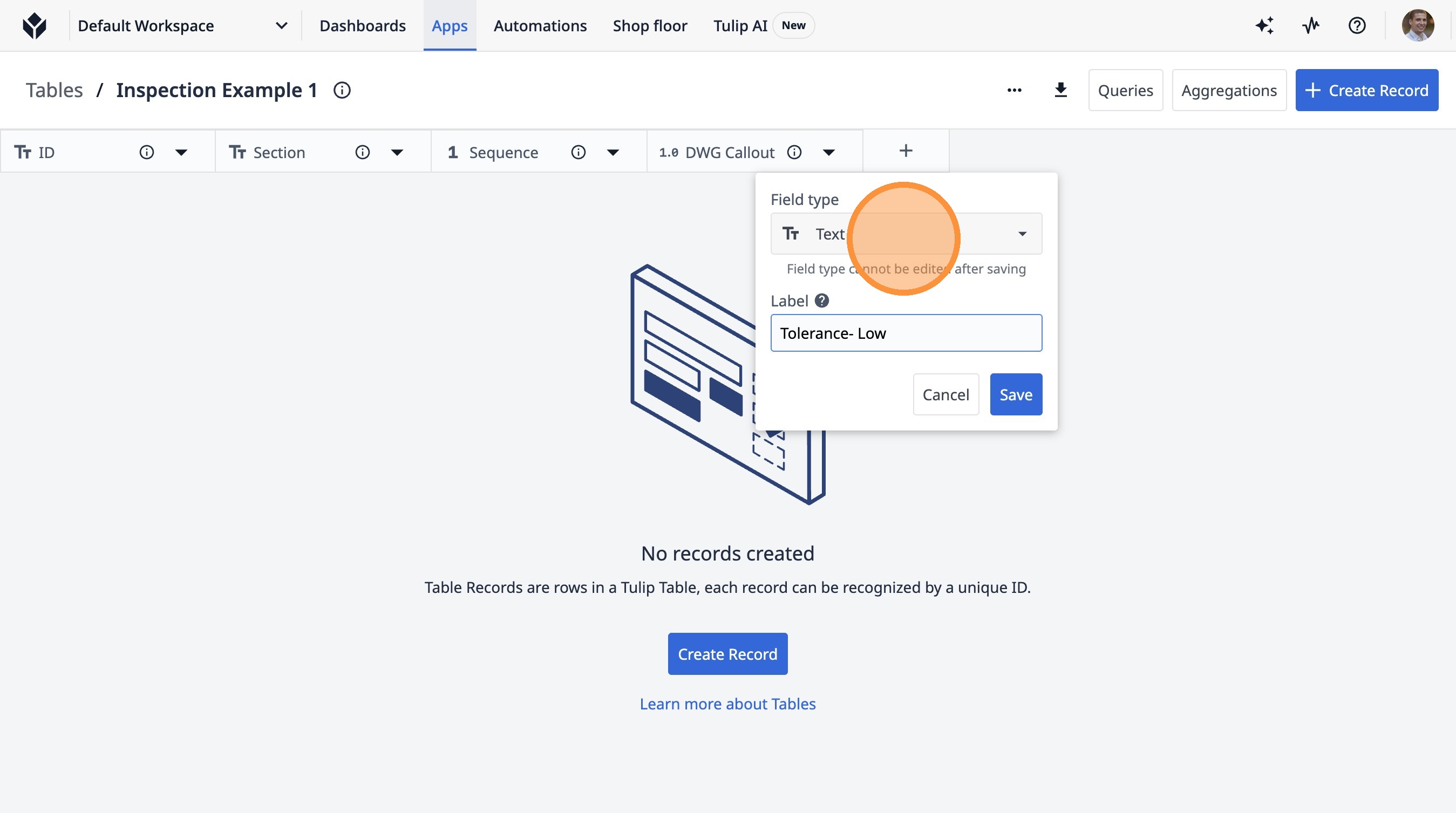1456x813 pixels.
Task: Open the three-dot more options menu
Action: click(1014, 91)
